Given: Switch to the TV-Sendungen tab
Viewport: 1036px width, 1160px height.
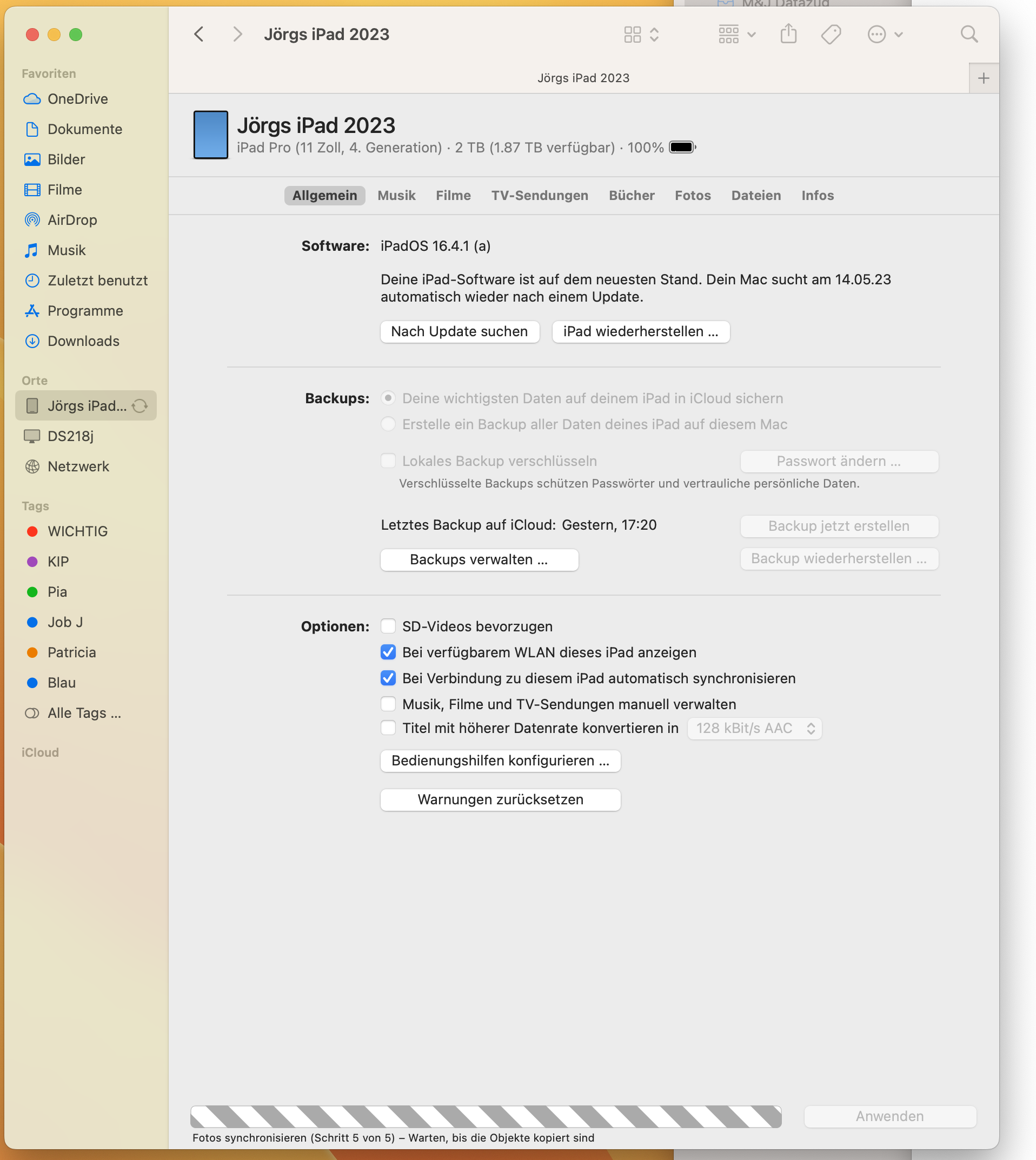Looking at the screenshot, I should click(540, 196).
